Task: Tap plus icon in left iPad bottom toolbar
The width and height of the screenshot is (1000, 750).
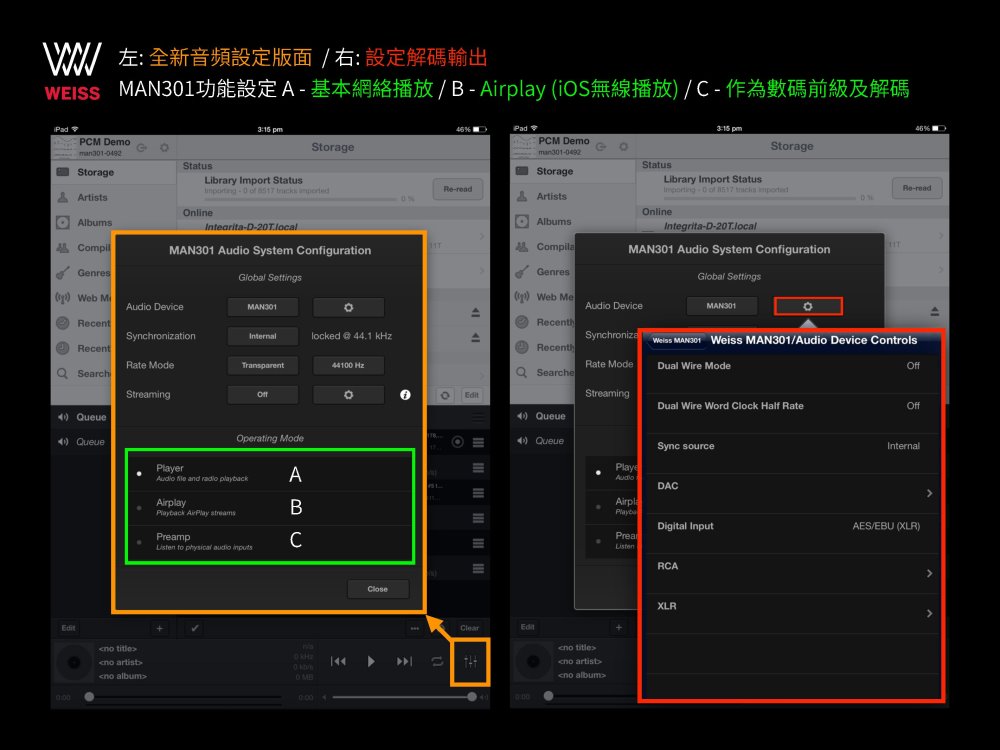Action: click(159, 629)
